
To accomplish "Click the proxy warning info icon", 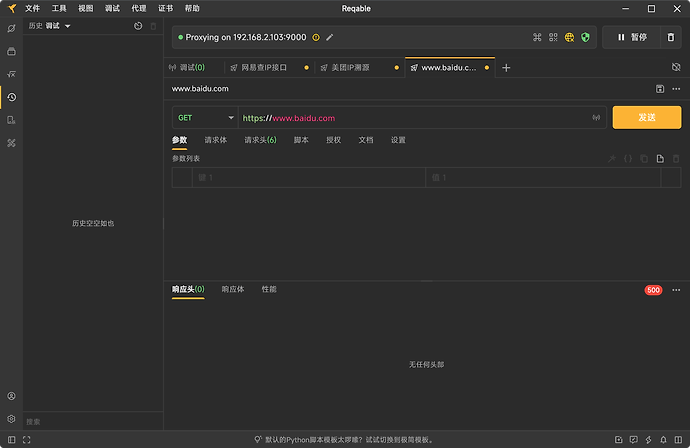I will pos(316,37).
